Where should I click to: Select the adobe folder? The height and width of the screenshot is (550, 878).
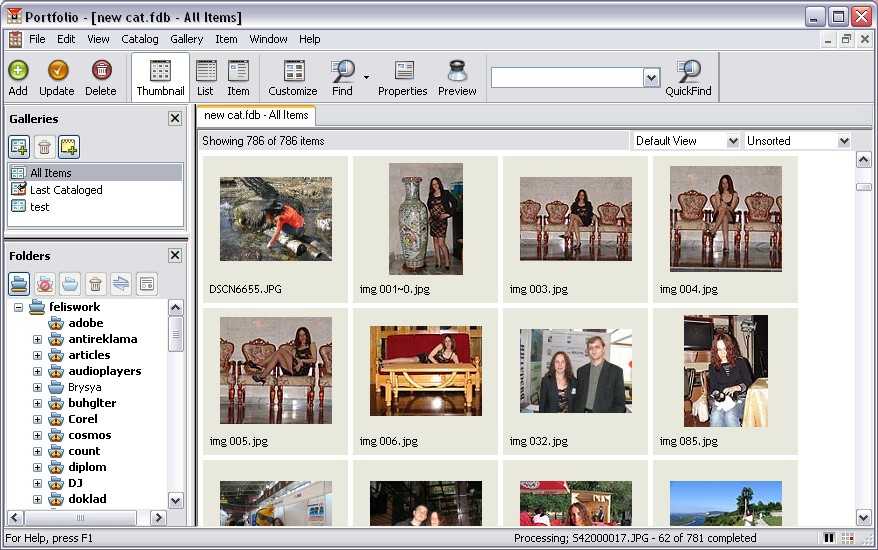coord(86,323)
